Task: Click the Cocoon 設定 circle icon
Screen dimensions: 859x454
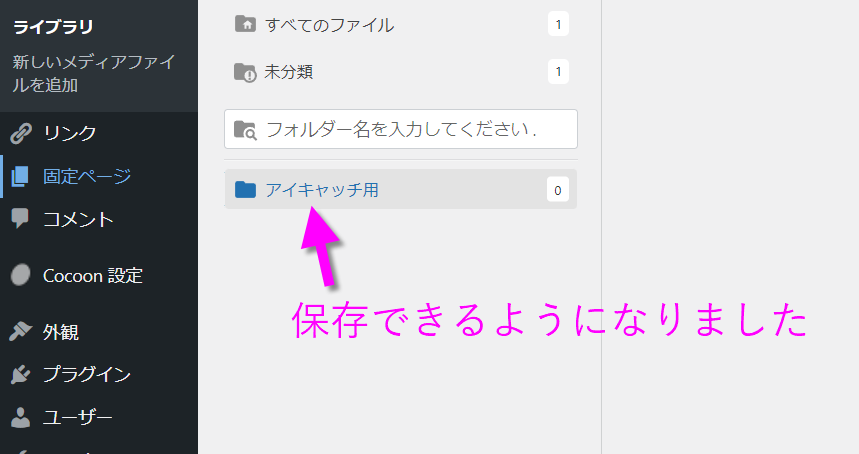Action: point(21,275)
